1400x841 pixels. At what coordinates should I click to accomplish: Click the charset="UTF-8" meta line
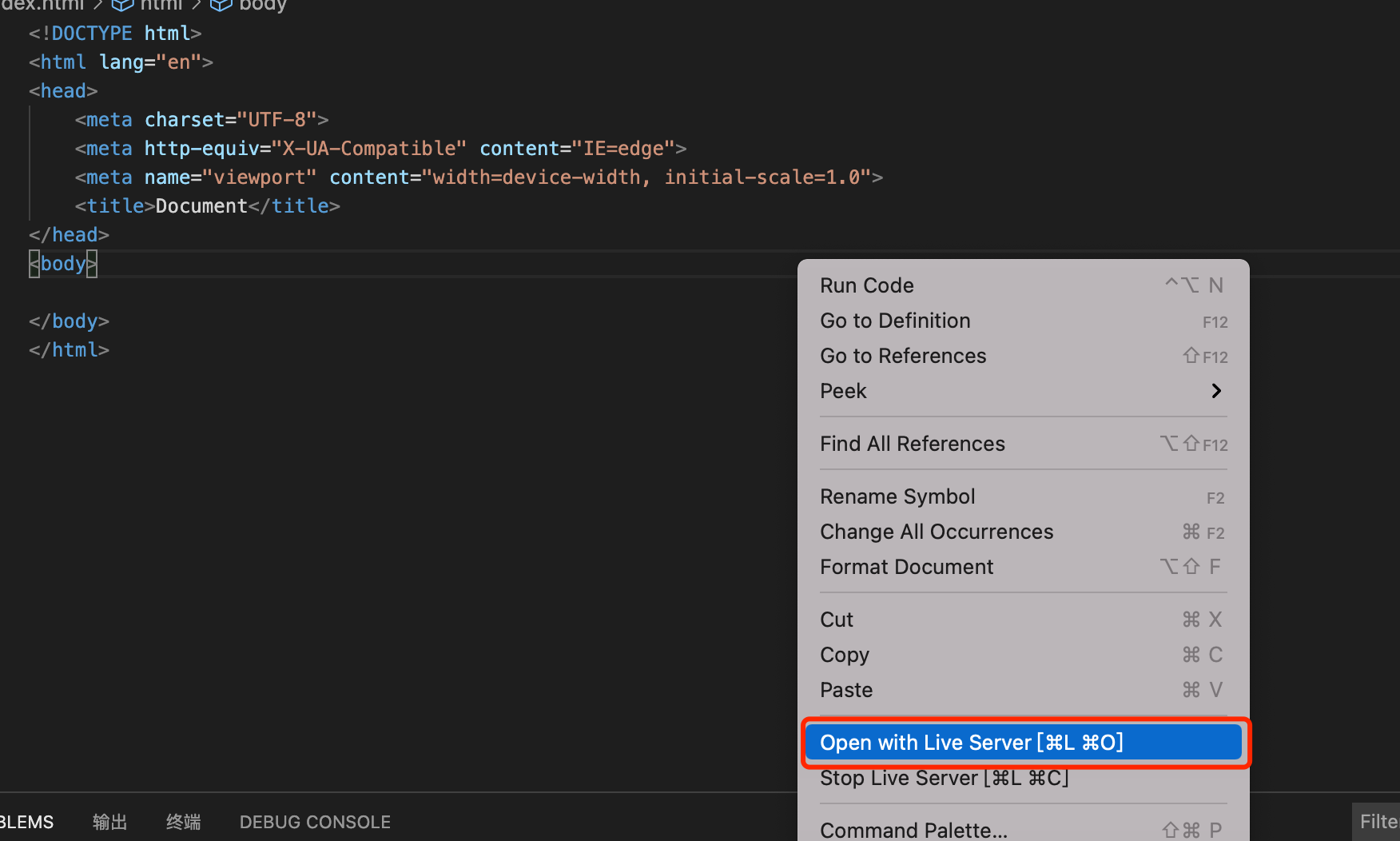(202, 120)
